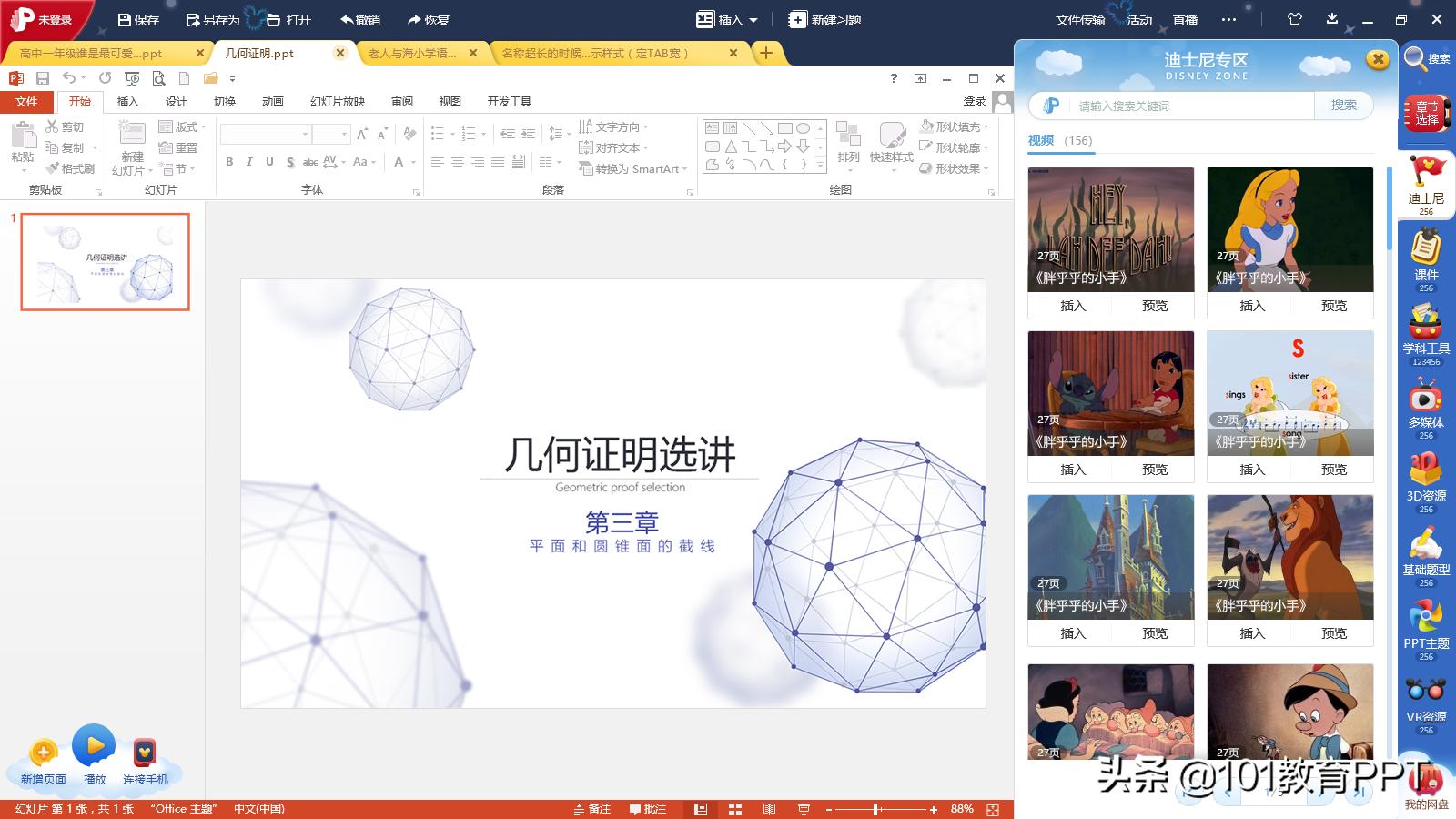Click 预览 under the Alice video
Image resolution: width=1456 pixels, height=819 pixels.
(x=1332, y=306)
